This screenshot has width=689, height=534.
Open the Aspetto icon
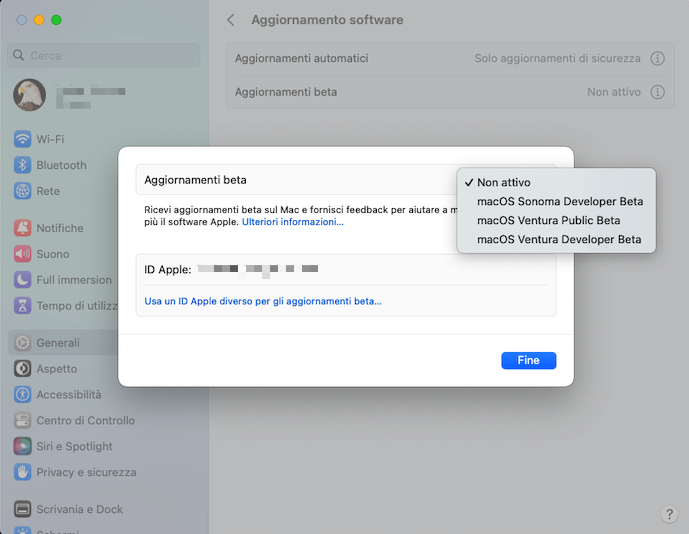(x=22, y=369)
